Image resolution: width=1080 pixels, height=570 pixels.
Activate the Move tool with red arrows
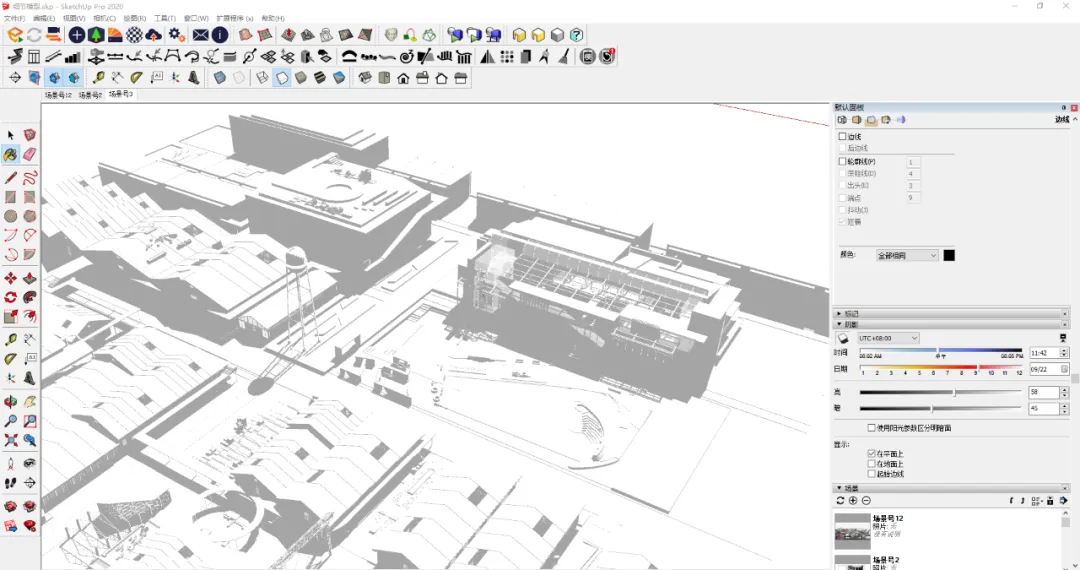[x=10, y=278]
